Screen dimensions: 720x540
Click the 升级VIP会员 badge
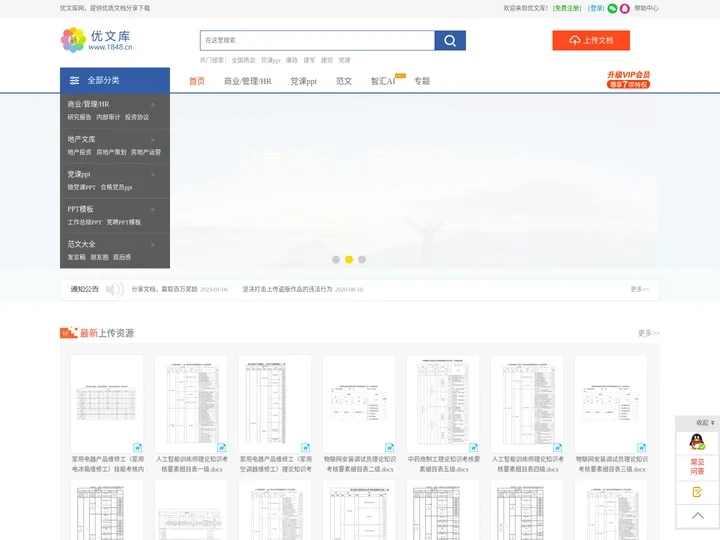[x=628, y=79]
